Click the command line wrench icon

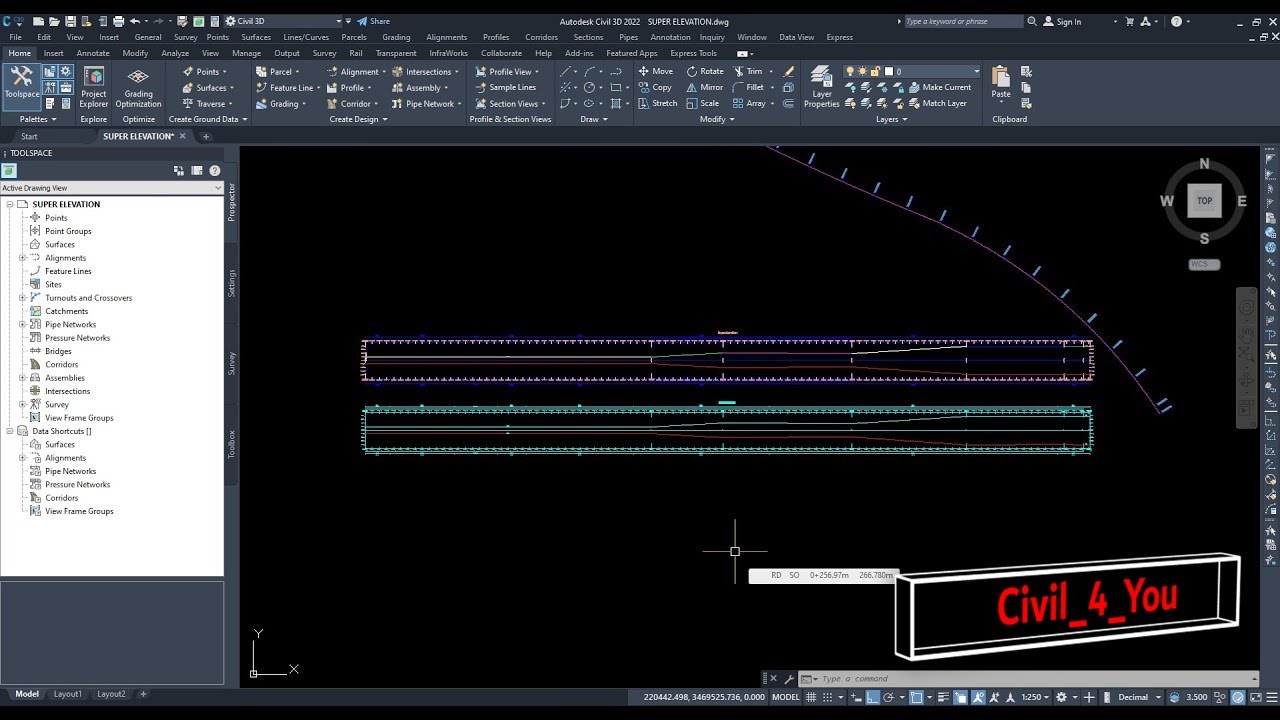coord(788,678)
